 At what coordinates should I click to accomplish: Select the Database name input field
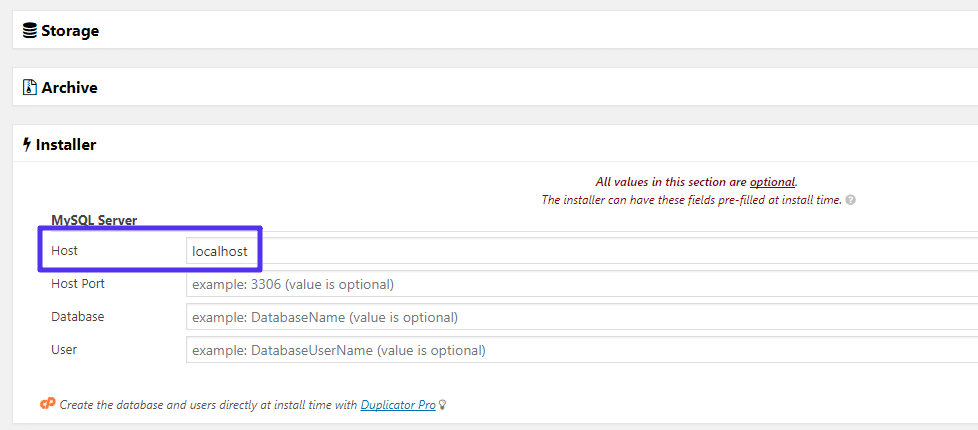pyautogui.click(x=580, y=317)
